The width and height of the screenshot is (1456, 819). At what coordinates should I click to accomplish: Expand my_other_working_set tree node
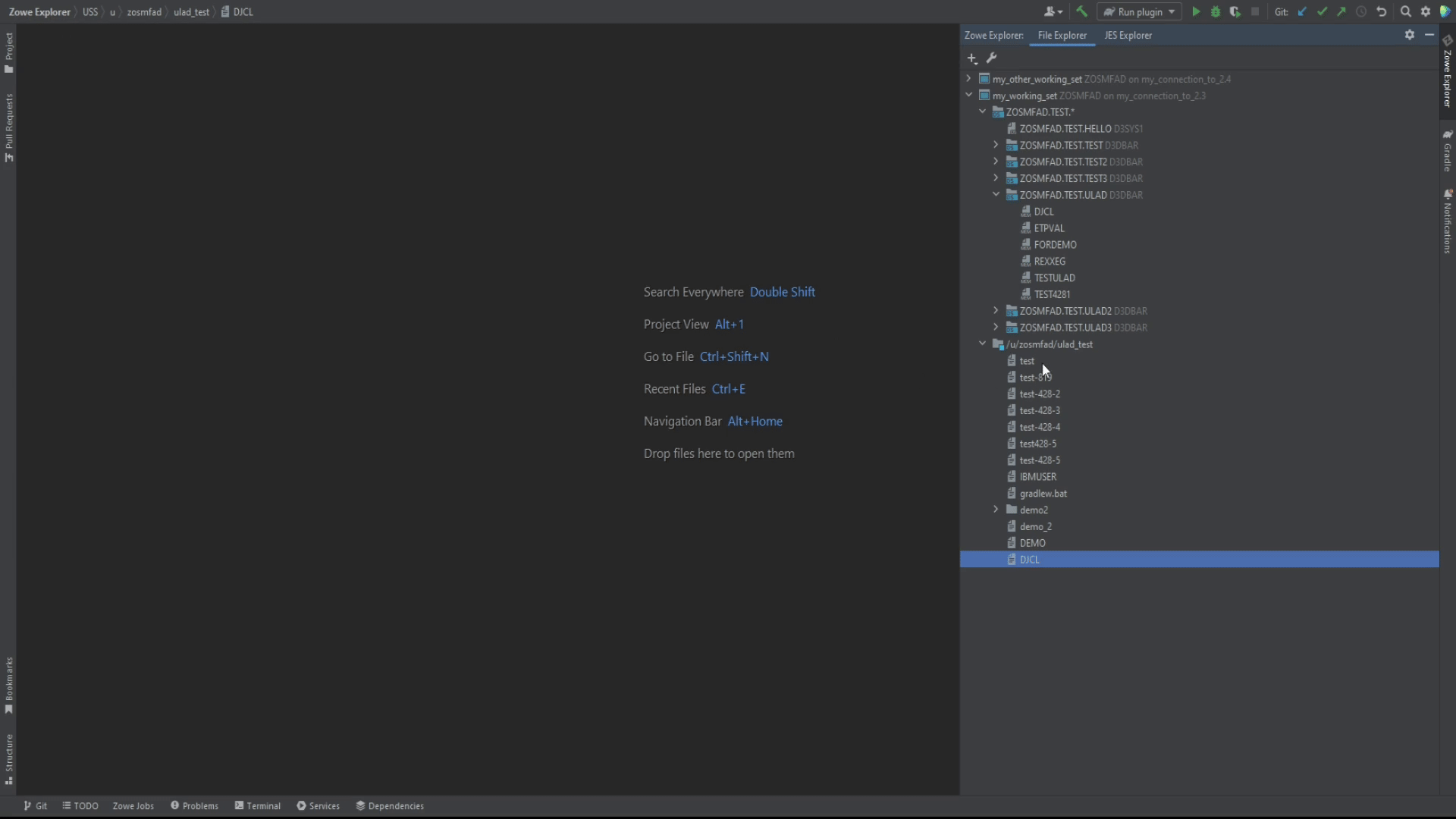968,79
